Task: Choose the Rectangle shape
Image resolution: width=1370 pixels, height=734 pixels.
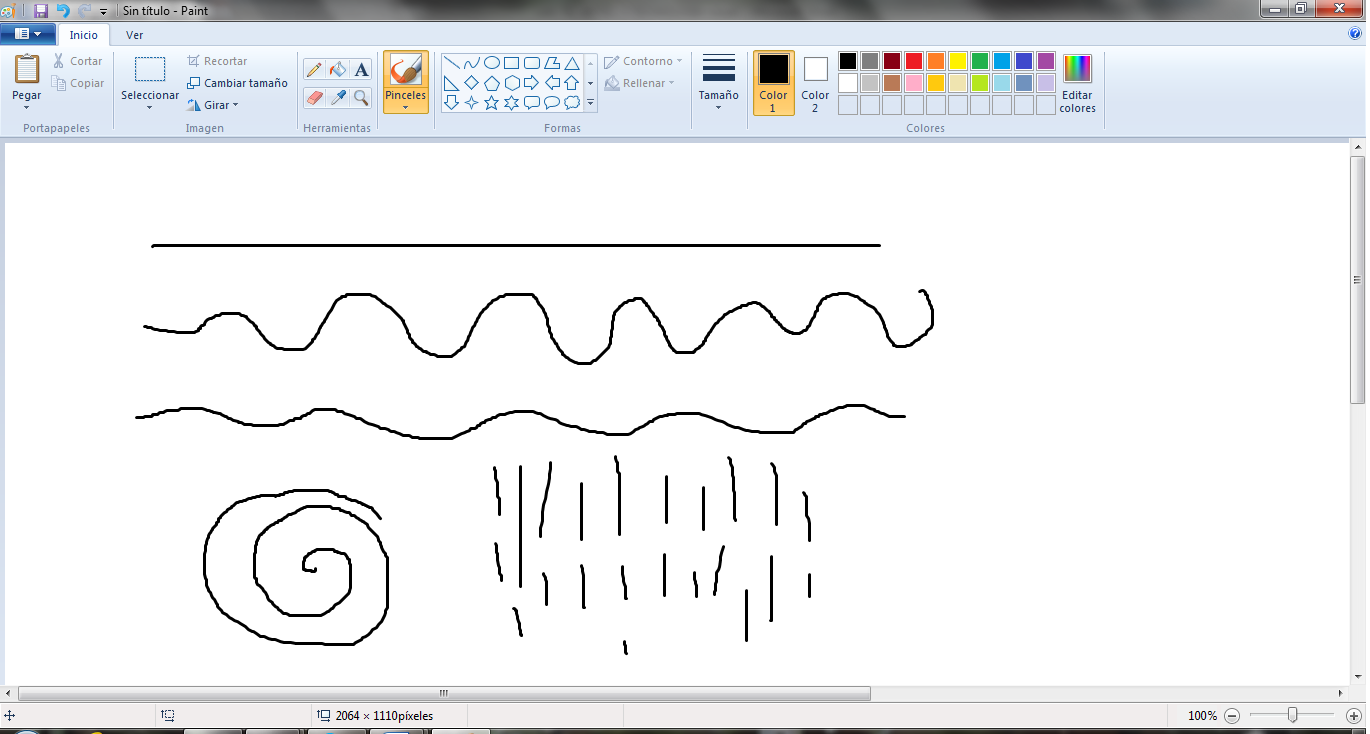Action: 511,62
